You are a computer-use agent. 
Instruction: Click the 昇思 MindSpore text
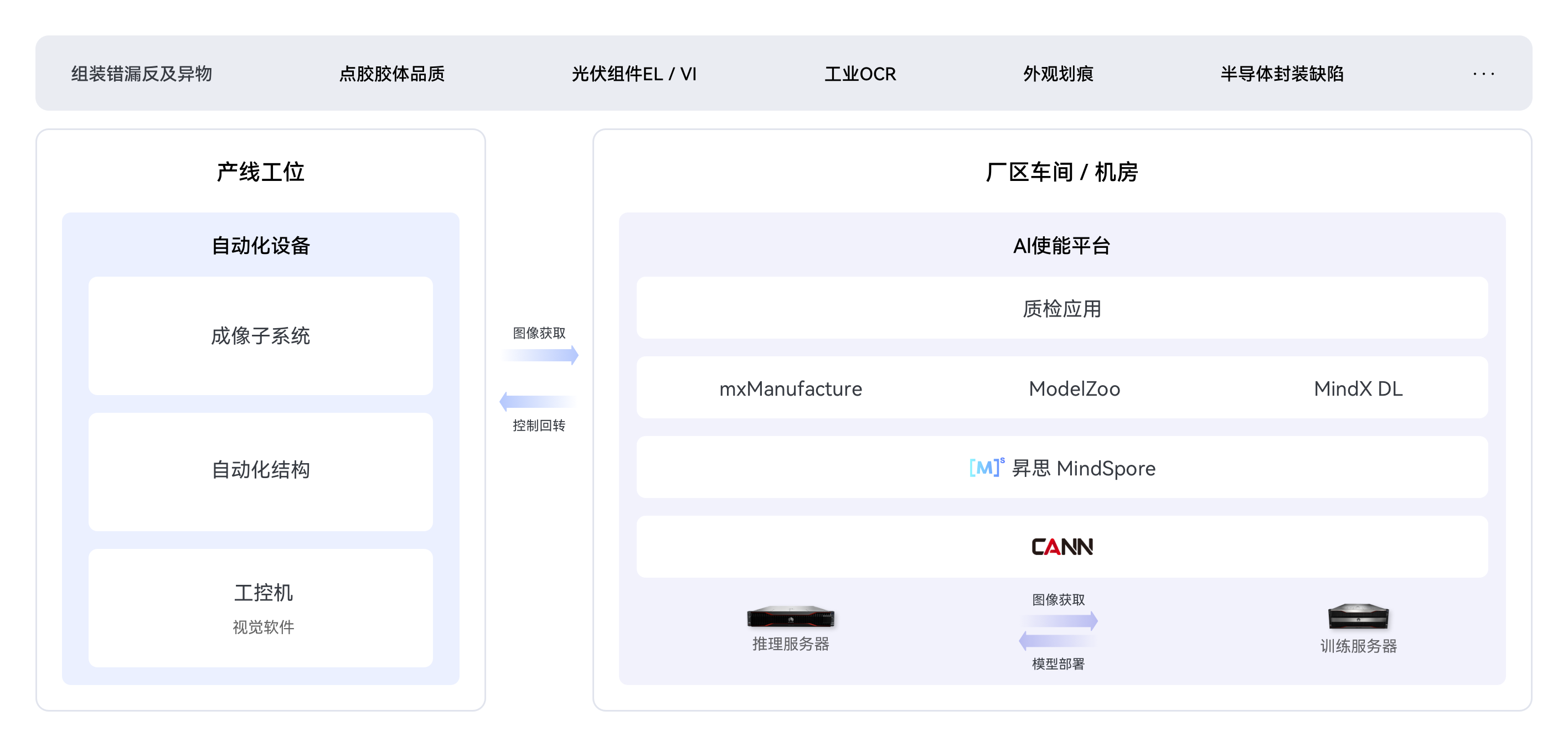1084,468
